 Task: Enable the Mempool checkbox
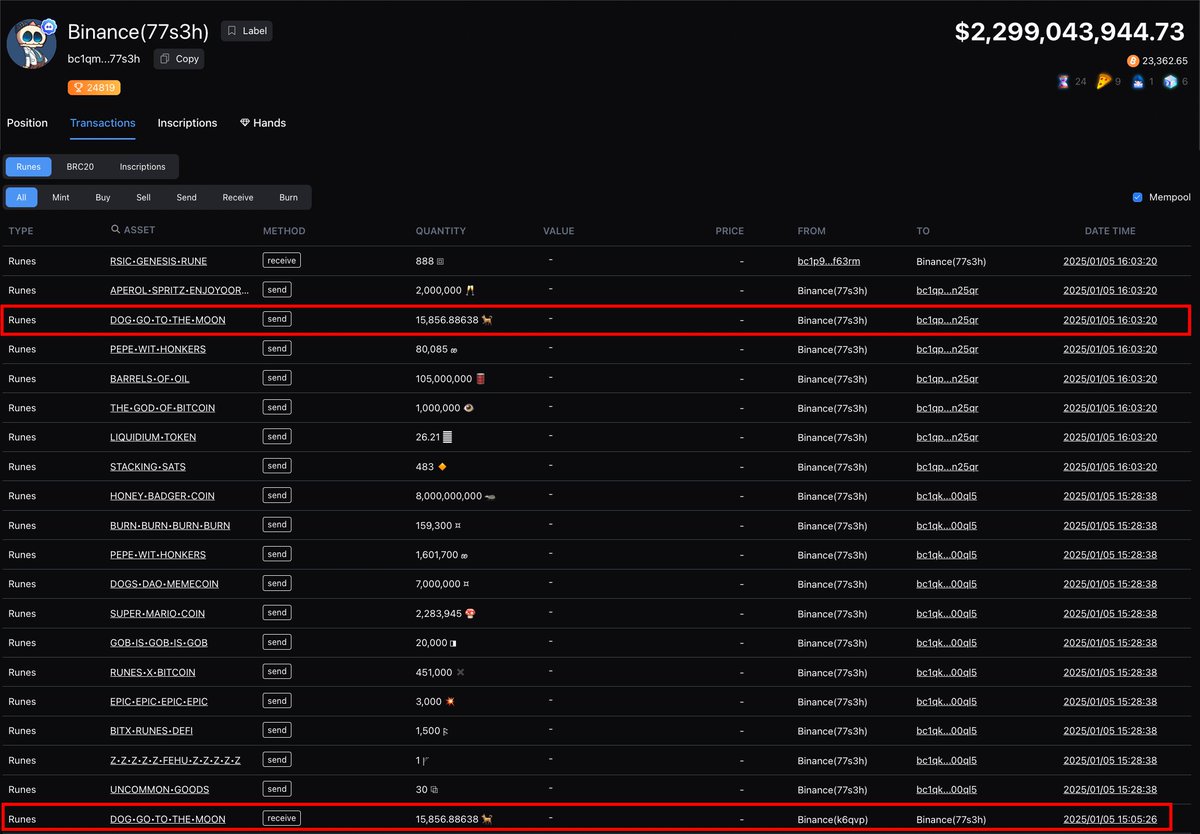(1138, 197)
